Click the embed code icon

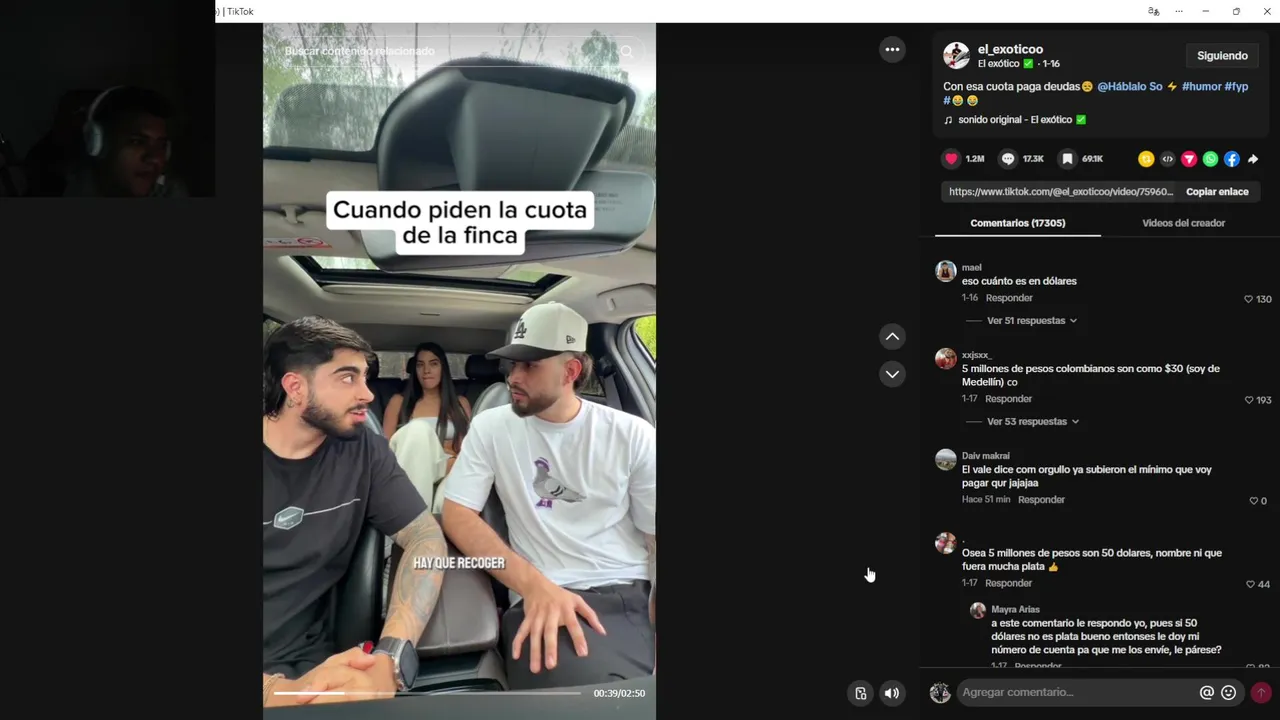[1167, 159]
